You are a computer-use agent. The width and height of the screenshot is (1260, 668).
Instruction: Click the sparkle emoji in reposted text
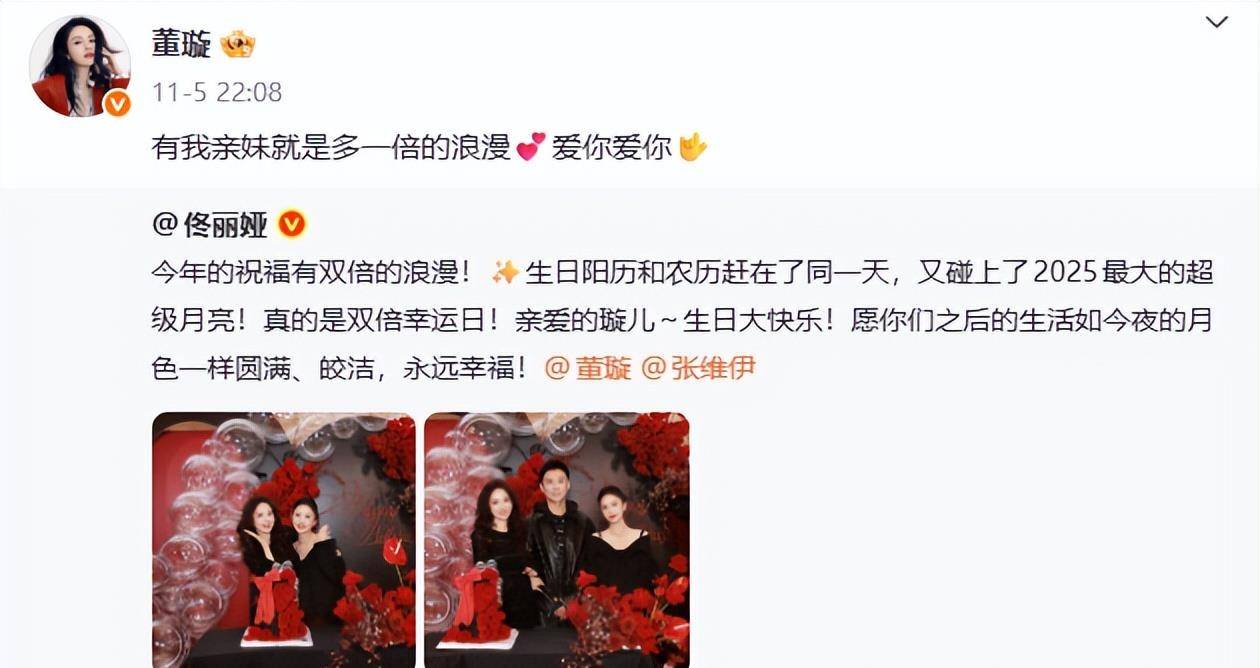506,272
